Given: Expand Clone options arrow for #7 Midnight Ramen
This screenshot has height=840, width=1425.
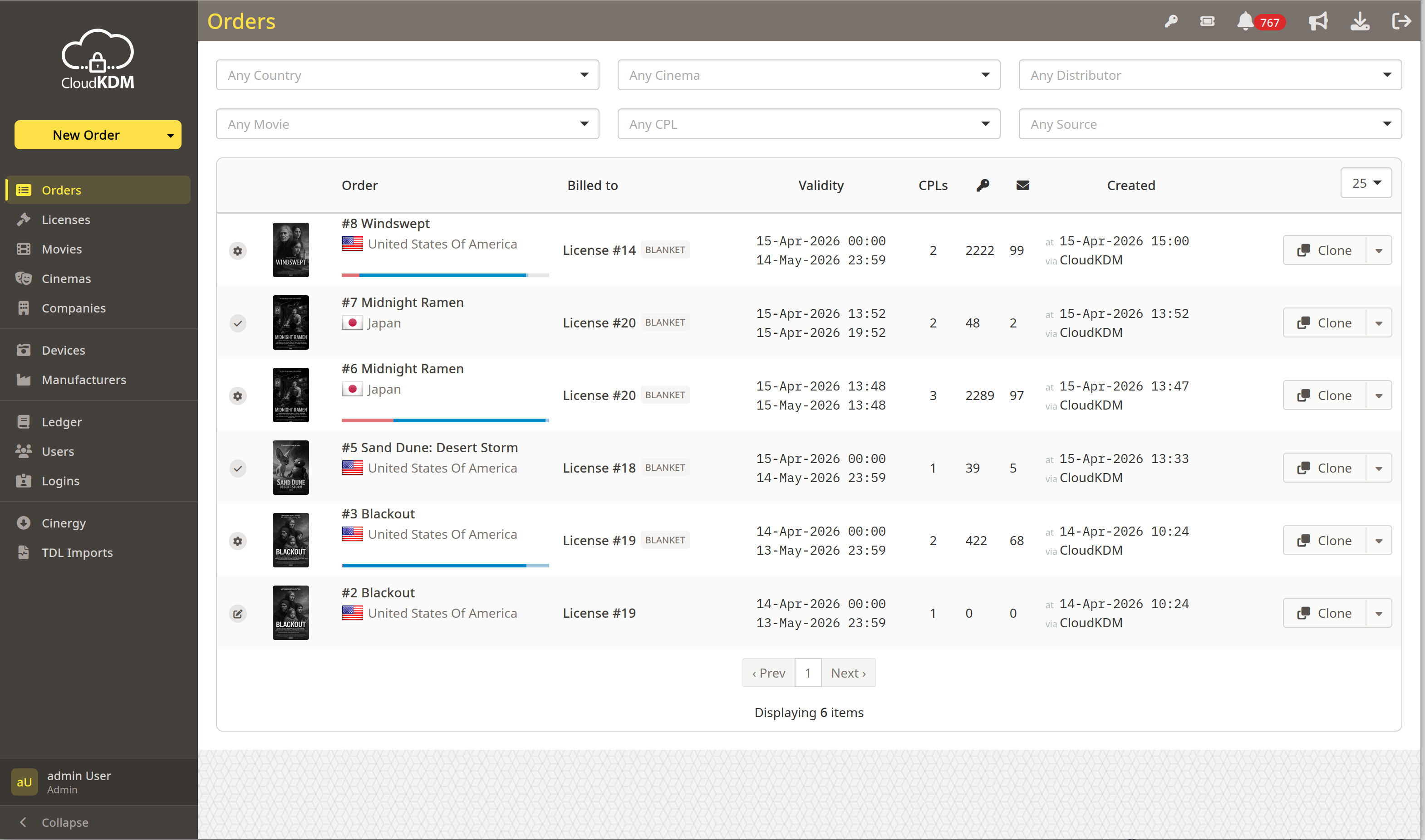Looking at the screenshot, I should click(x=1379, y=322).
